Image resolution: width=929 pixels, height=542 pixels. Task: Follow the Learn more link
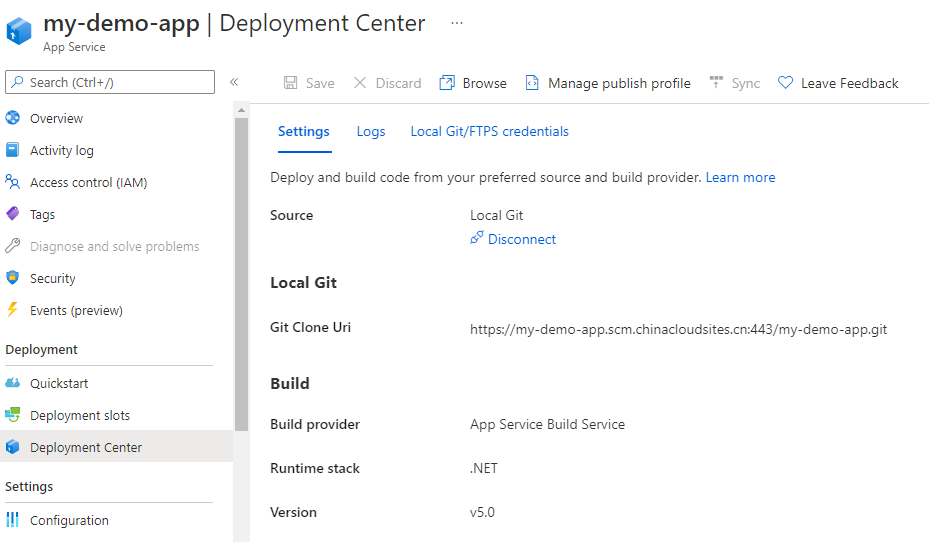[x=740, y=177]
